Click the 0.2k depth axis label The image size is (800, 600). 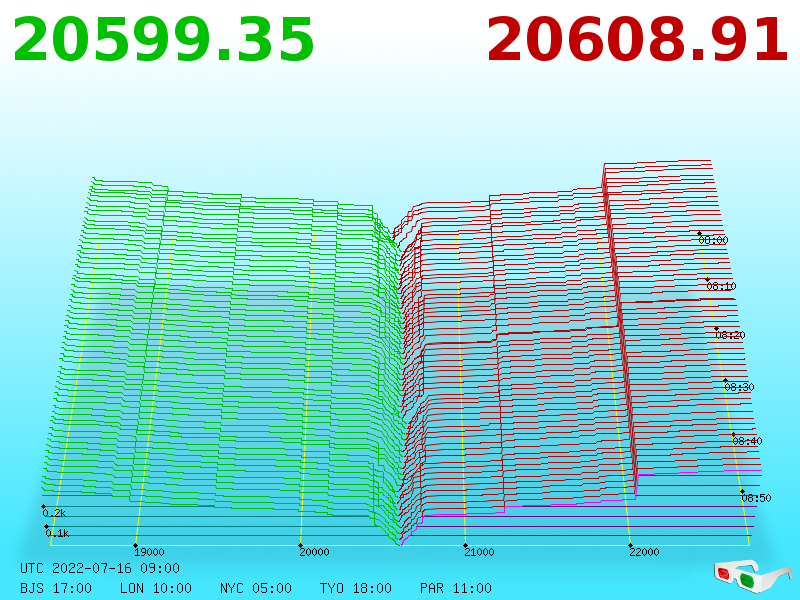tap(54, 513)
